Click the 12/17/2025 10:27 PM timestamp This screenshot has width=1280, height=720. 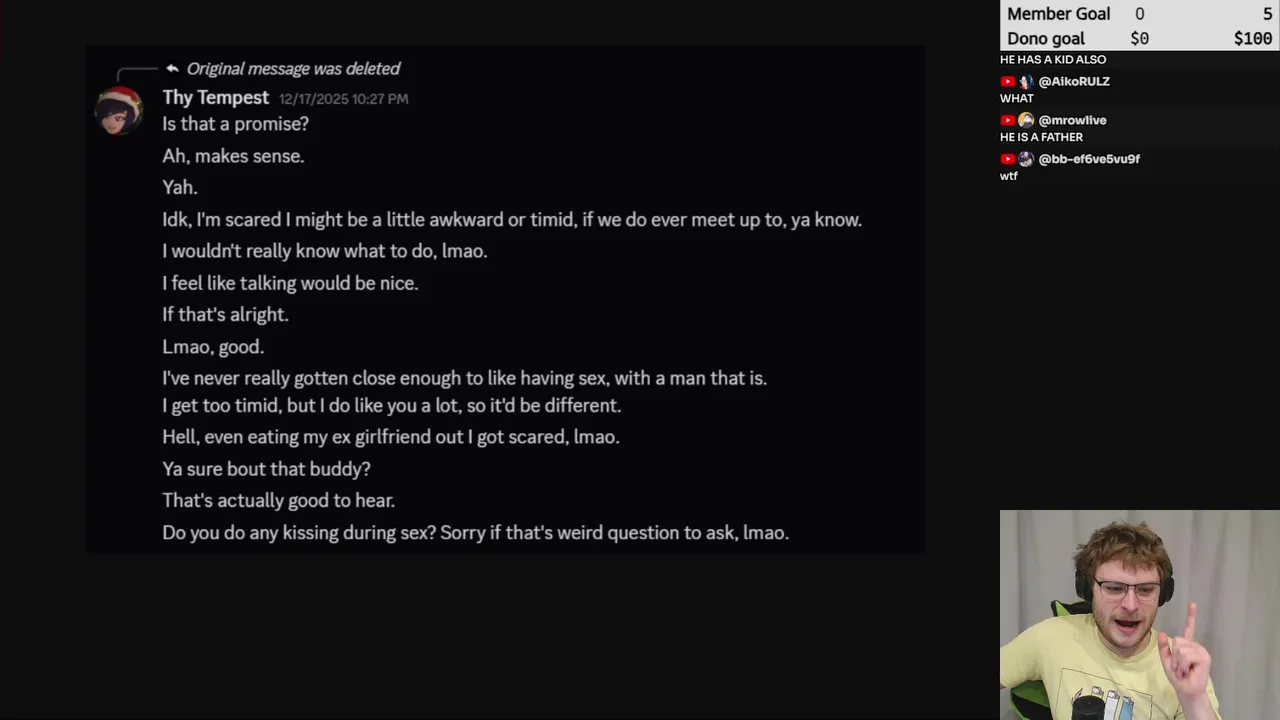pos(343,99)
